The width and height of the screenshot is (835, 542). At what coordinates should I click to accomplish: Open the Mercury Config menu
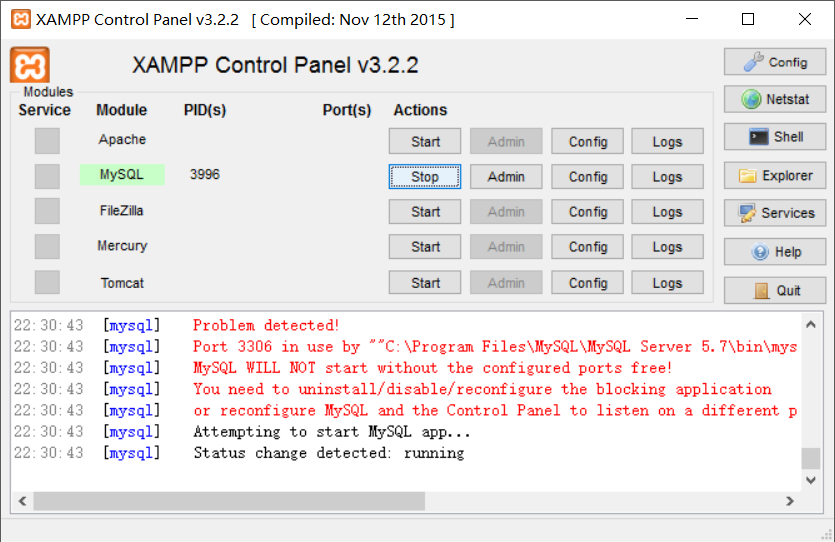tap(587, 247)
